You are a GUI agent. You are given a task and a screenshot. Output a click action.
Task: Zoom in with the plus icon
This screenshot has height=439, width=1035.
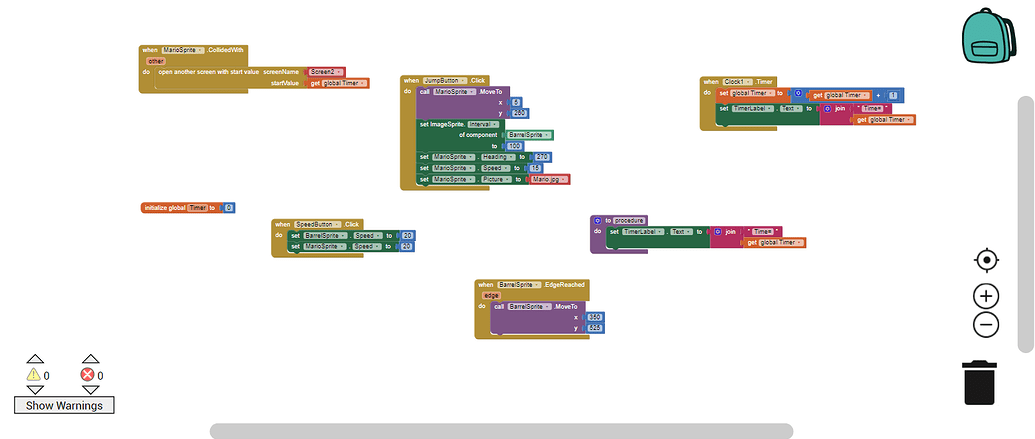coord(986,296)
